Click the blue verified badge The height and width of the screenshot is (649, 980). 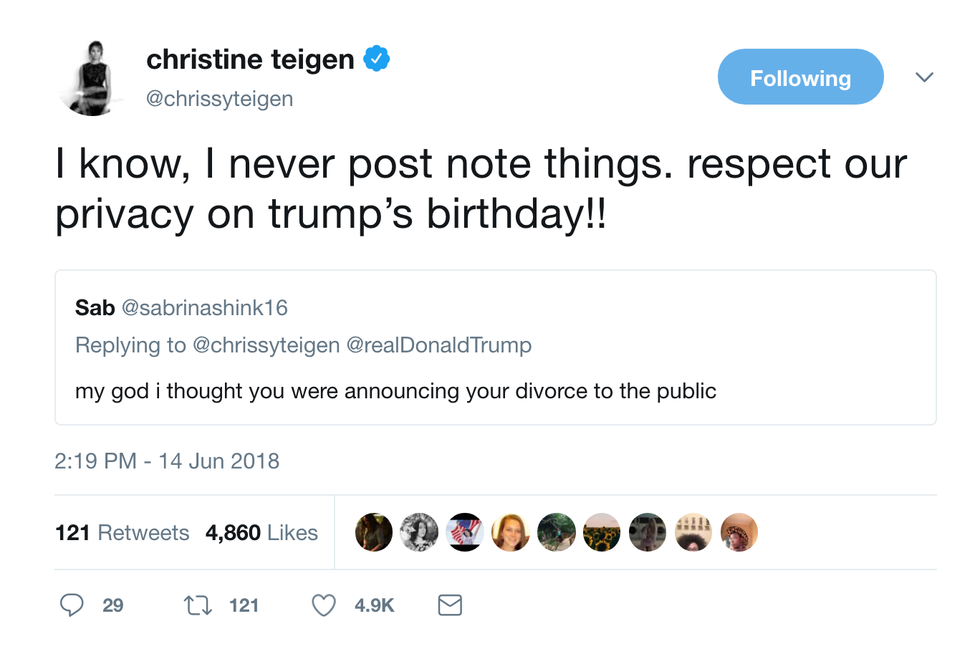[377, 59]
